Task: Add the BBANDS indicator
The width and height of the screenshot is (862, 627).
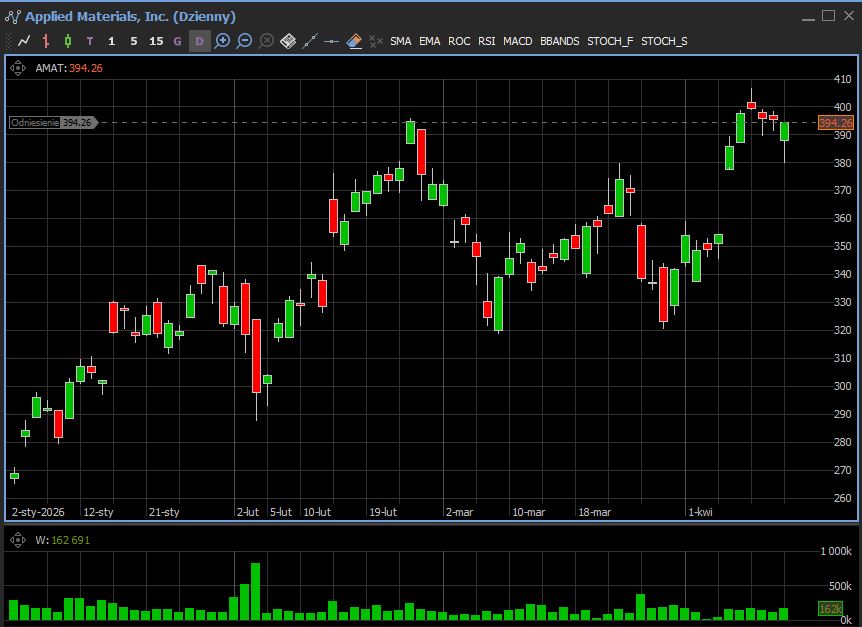Action: click(558, 41)
